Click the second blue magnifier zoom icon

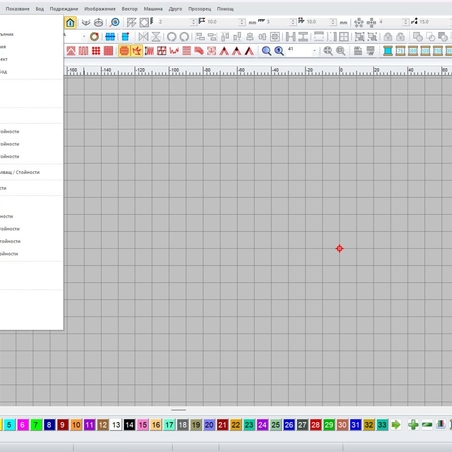point(279,51)
